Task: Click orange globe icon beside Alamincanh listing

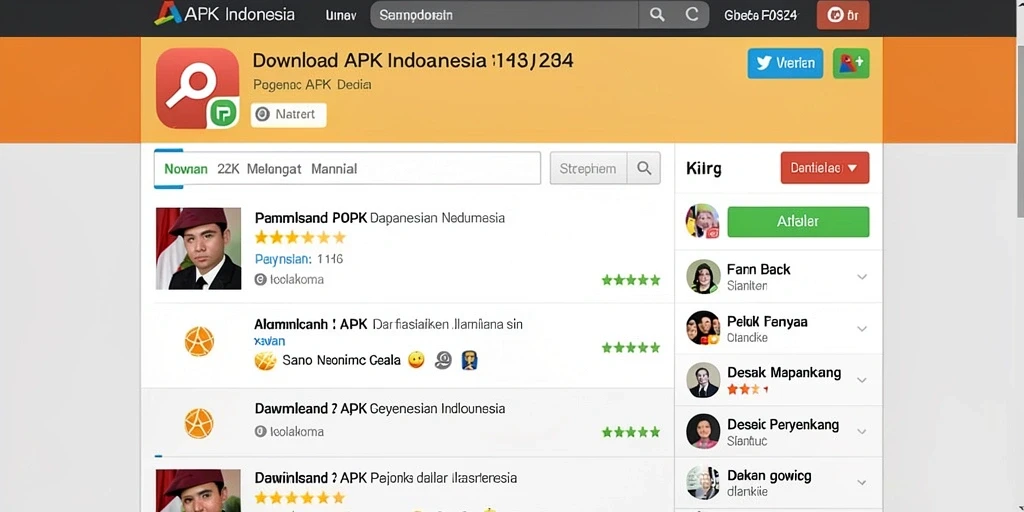Action: pos(199,342)
